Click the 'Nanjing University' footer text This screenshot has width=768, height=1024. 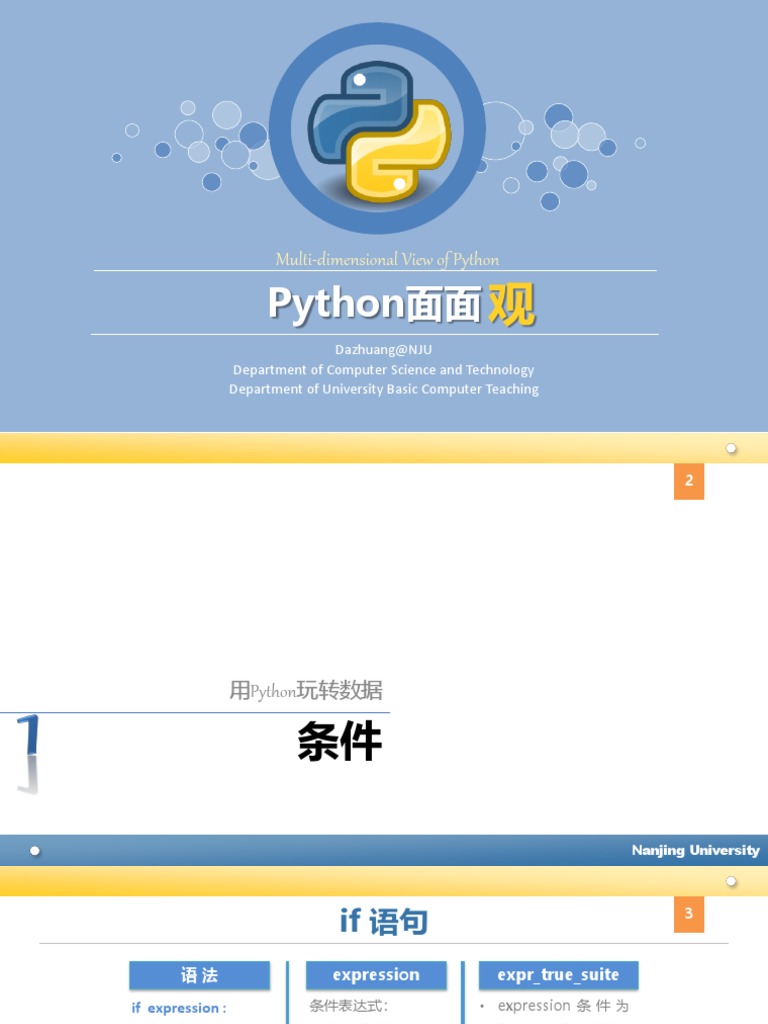696,850
